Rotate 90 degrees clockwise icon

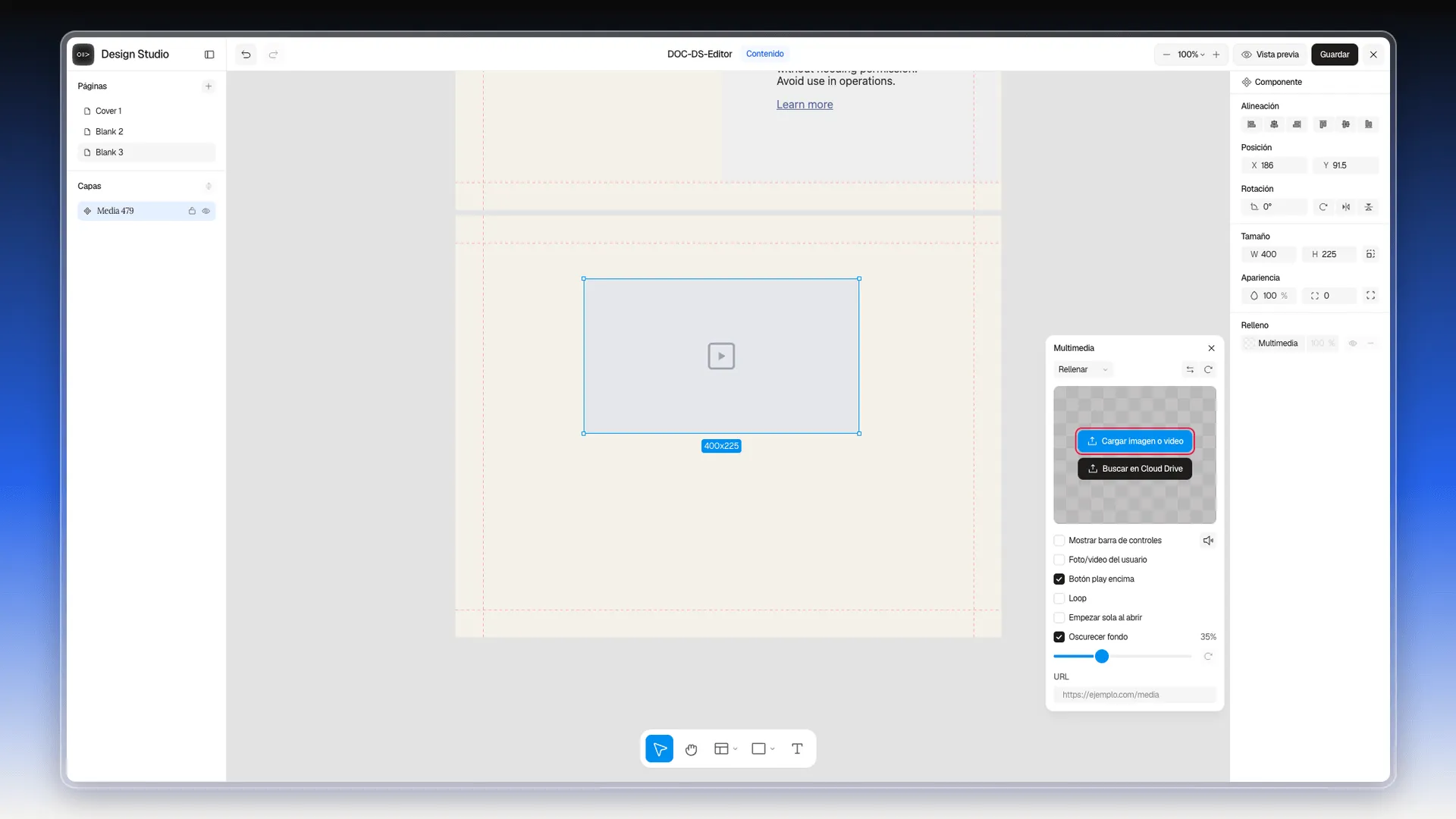pyautogui.click(x=1323, y=207)
